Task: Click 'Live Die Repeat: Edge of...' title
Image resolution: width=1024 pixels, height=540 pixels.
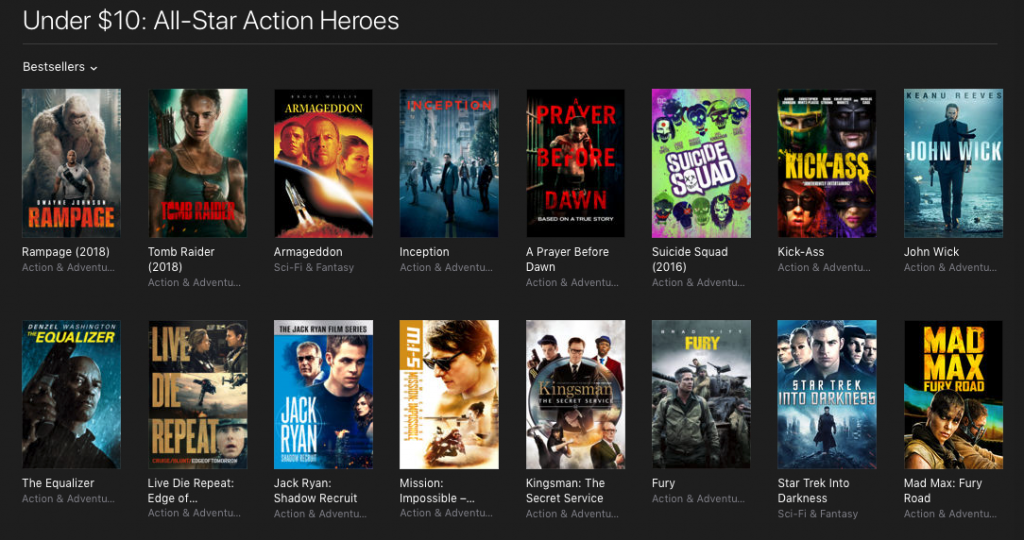Action: click(x=191, y=490)
